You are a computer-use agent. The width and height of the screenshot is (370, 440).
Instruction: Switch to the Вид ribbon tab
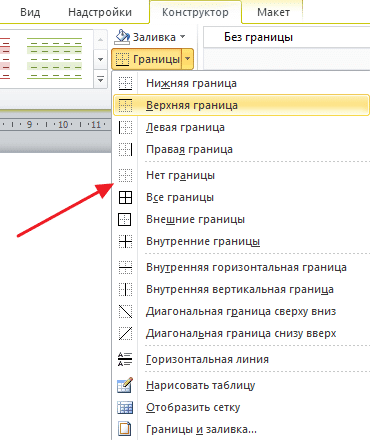pyautogui.click(x=30, y=12)
